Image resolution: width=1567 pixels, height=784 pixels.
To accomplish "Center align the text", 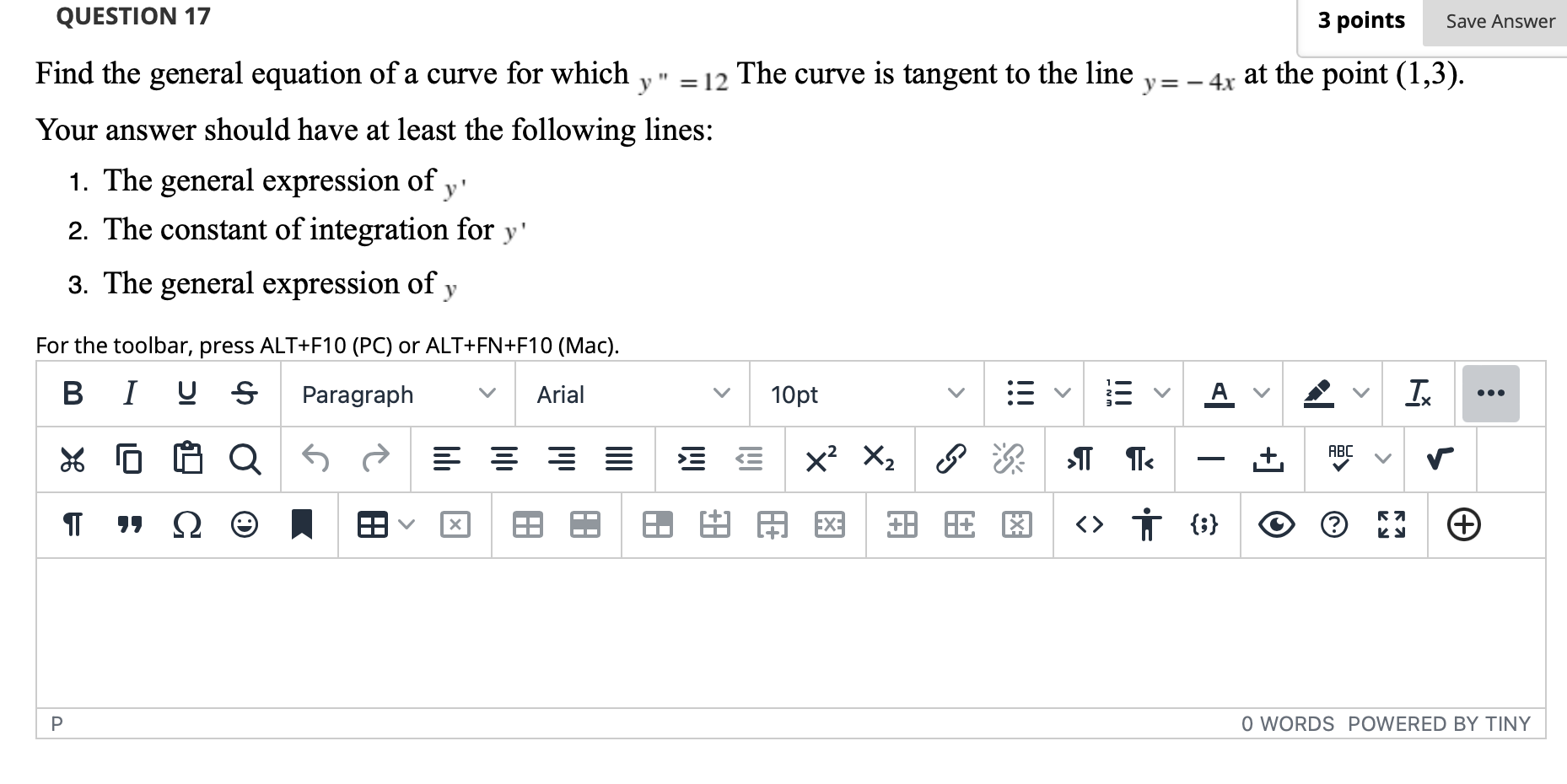I will [503, 459].
